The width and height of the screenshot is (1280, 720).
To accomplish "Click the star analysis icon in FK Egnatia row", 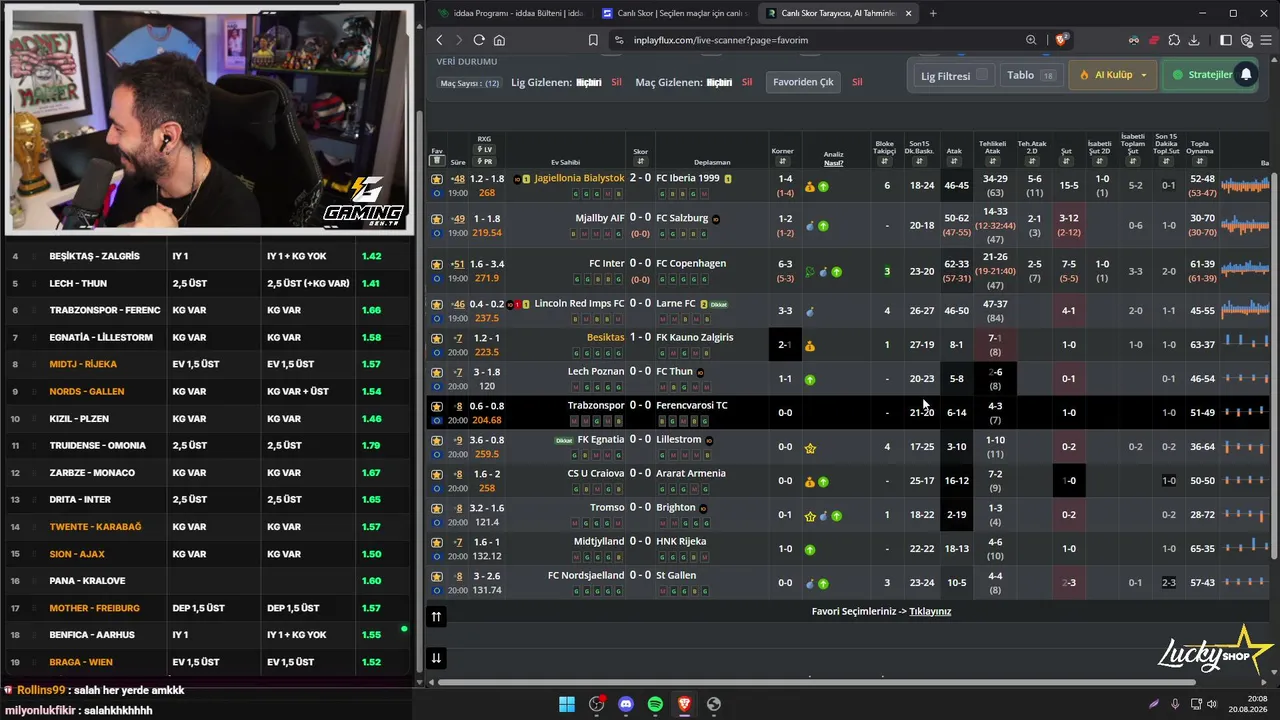I will (810, 448).
